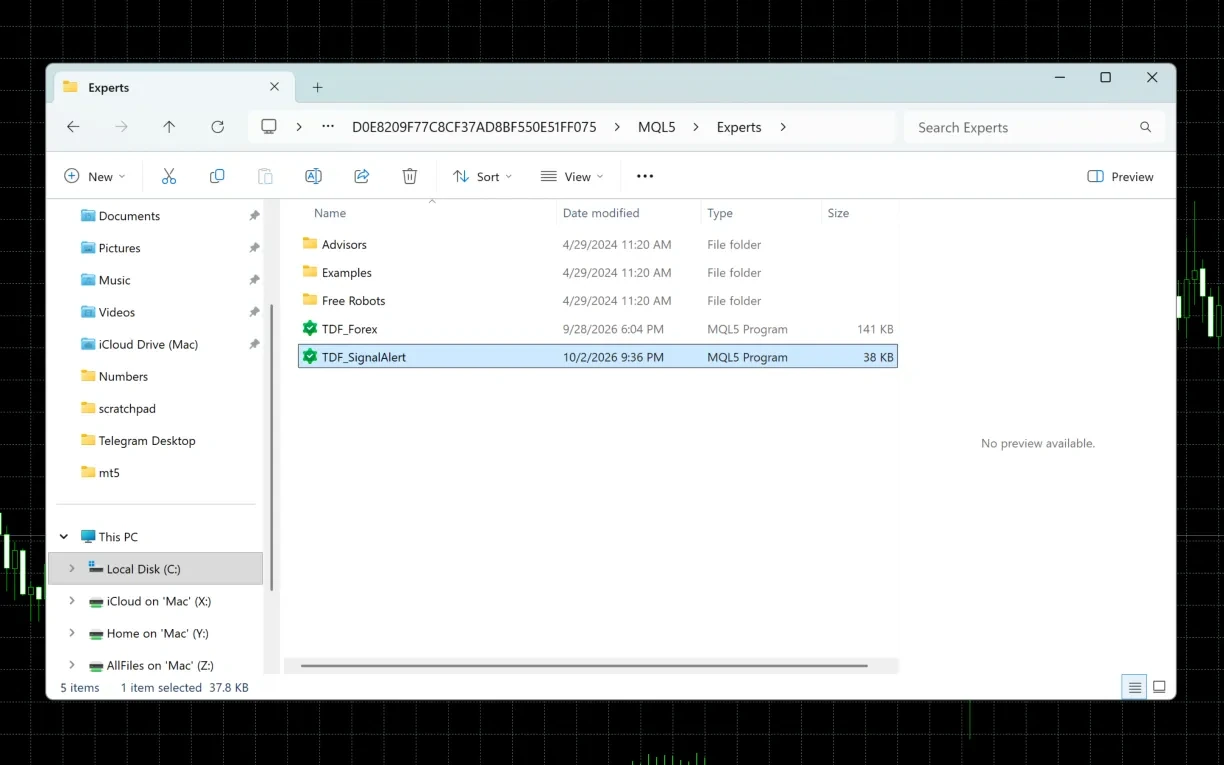
Task: Expand the Home on 'Mac' (Y:) node
Action: coord(71,633)
